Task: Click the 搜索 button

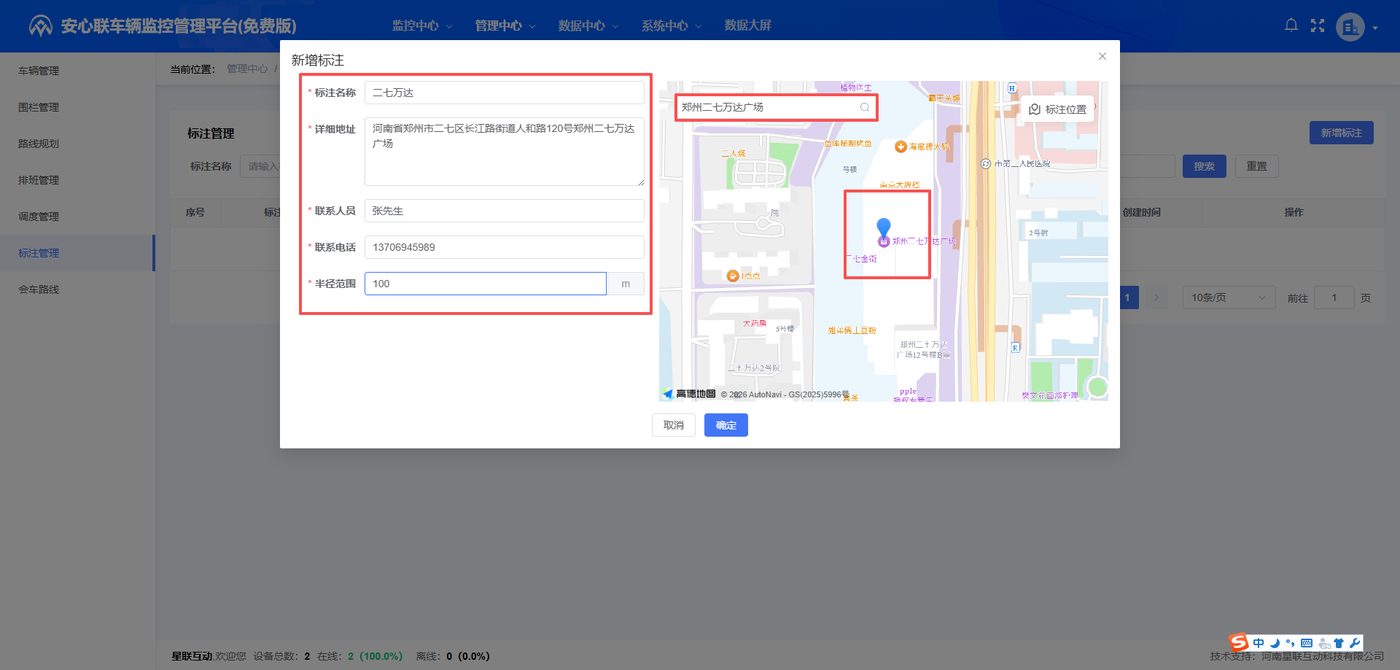Action: pos(1204,166)
